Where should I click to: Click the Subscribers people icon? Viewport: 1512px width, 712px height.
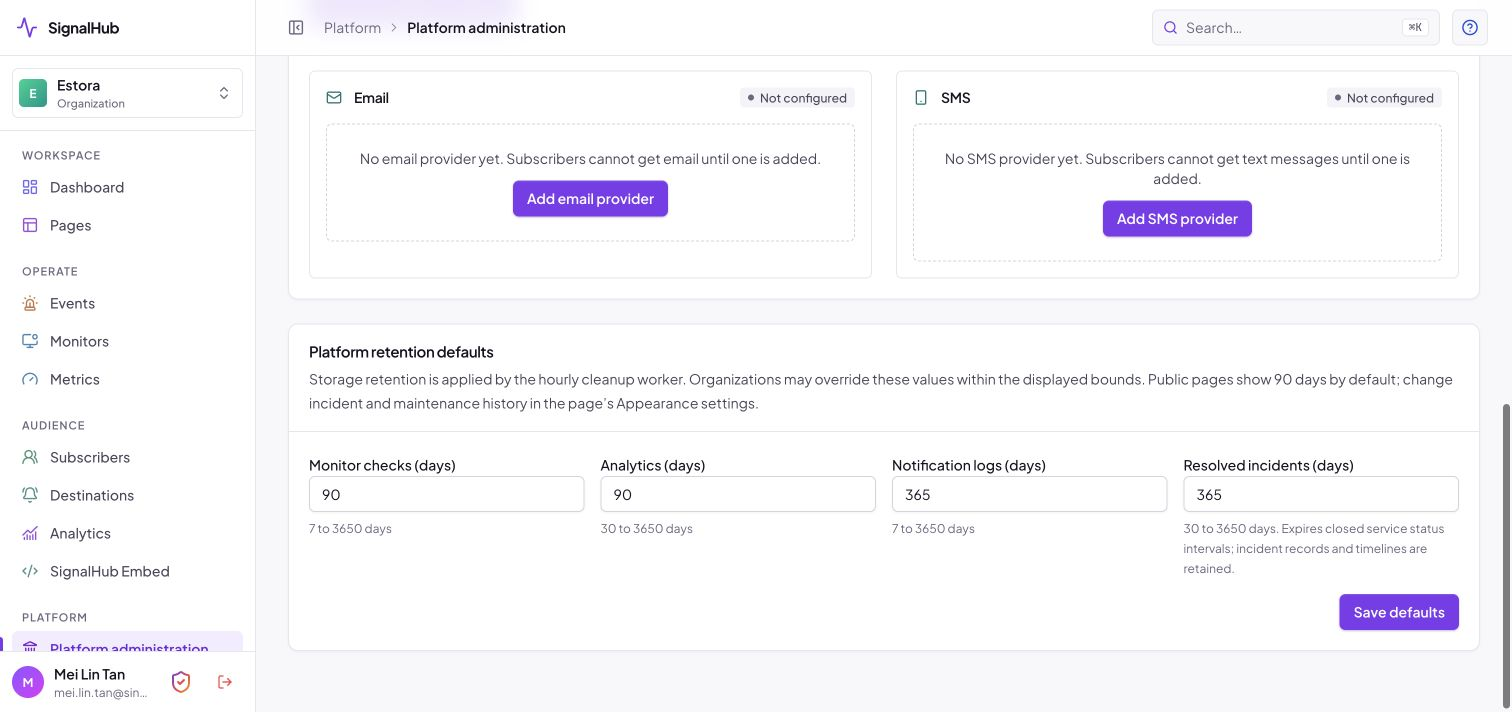[30, 457]
